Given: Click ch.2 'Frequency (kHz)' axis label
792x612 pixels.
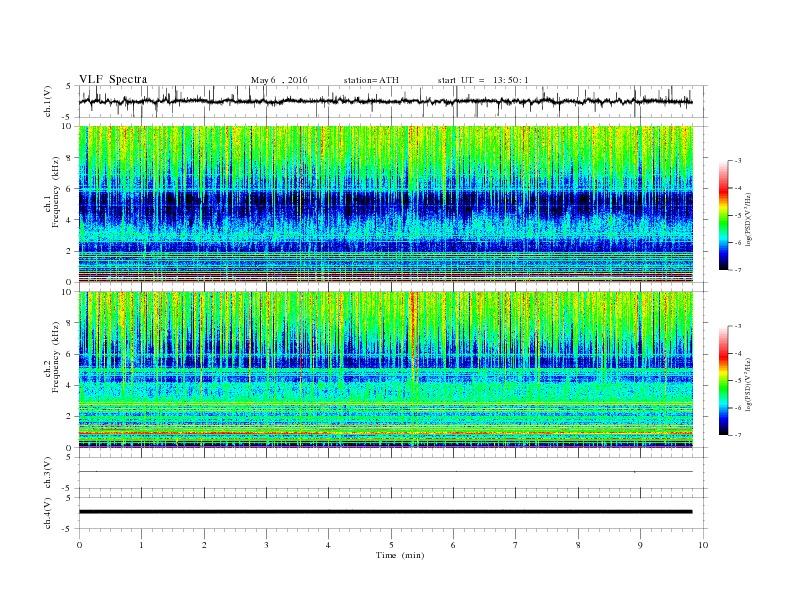Looking at the screenshot, I should pos(56,358).
